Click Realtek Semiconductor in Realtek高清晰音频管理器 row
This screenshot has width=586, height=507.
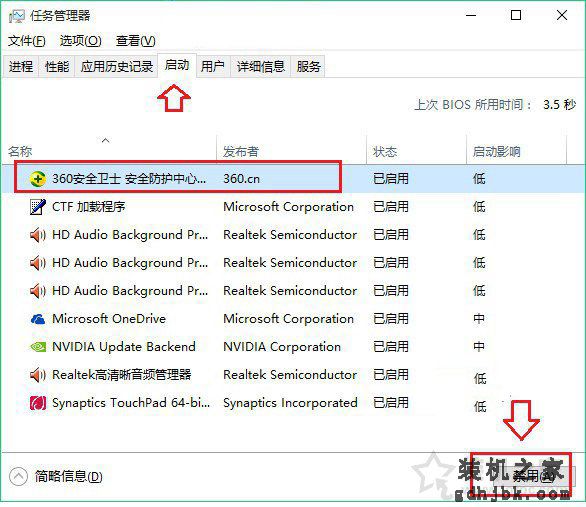[x=290, y=375]
